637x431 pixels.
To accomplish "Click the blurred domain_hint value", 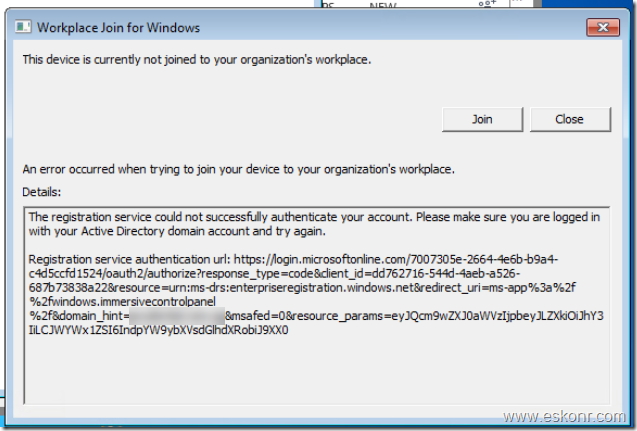I will coord(177,316).
